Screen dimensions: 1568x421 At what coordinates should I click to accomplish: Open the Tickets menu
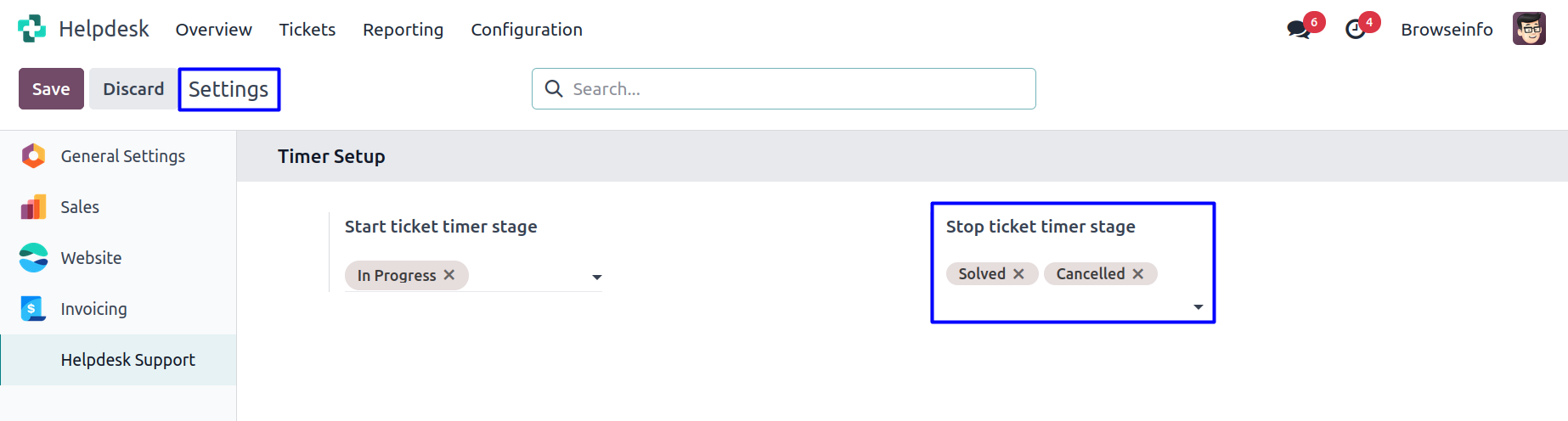click(x=307, y=30)
